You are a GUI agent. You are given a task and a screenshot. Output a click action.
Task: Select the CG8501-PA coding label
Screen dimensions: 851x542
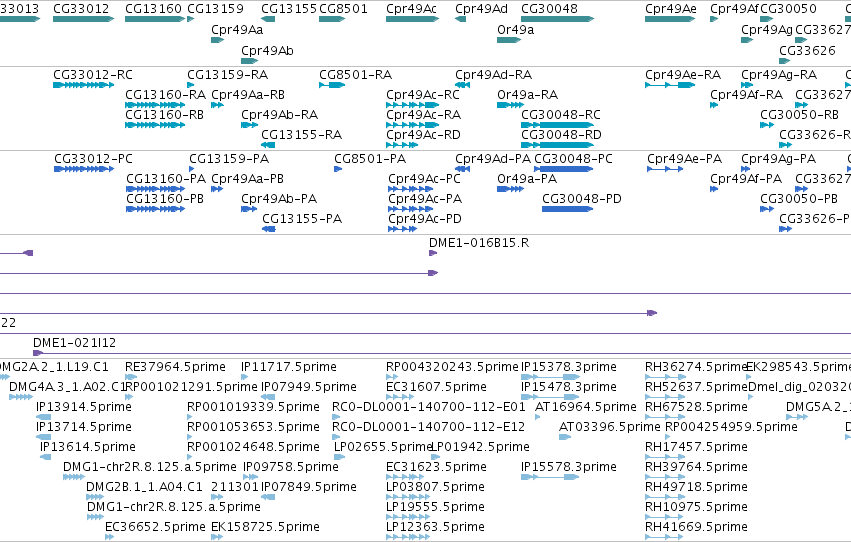tap(370, 159)
